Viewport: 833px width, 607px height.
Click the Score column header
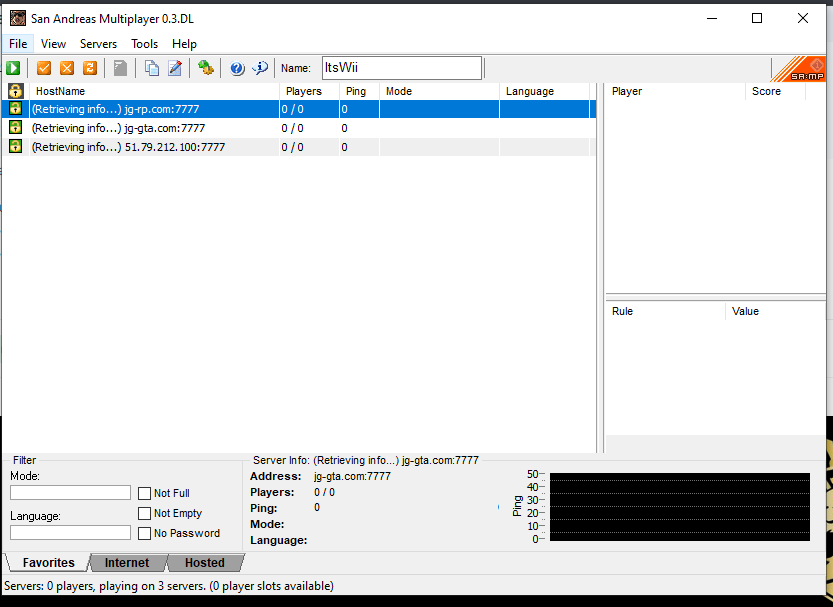(x=776, y=91)
